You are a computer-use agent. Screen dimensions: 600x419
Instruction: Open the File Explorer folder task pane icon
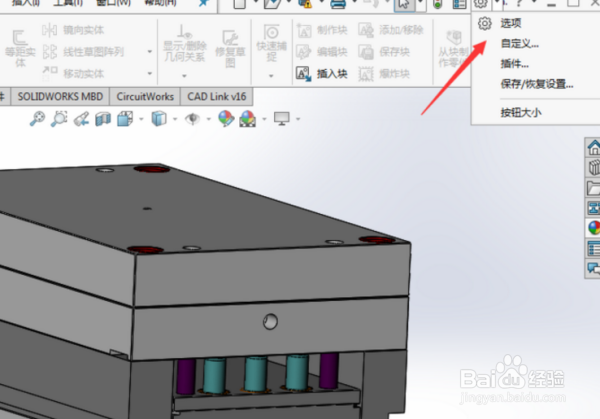593,188
